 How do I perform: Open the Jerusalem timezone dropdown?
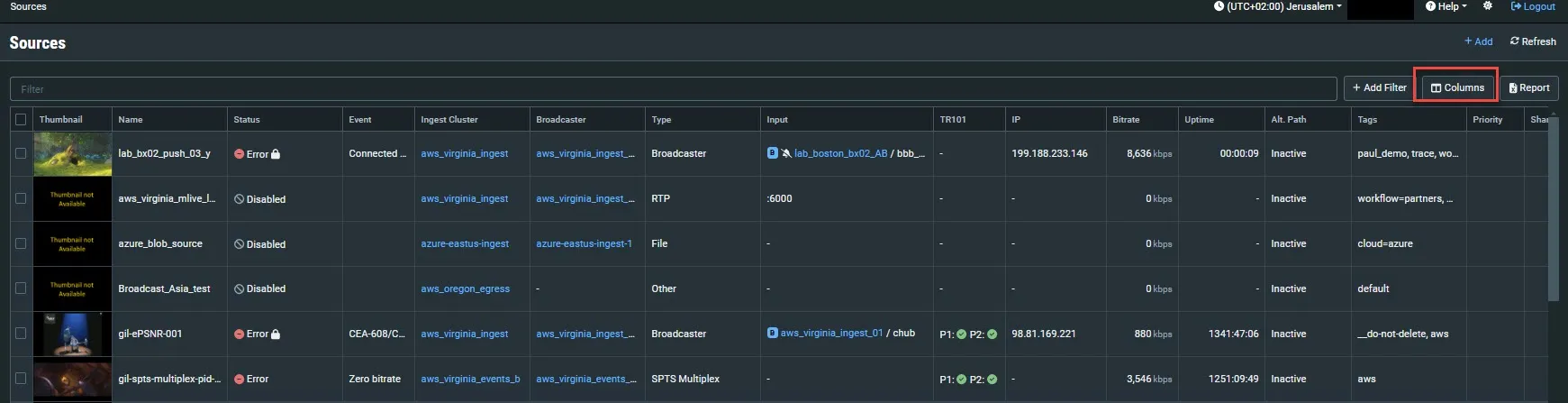1278,6
